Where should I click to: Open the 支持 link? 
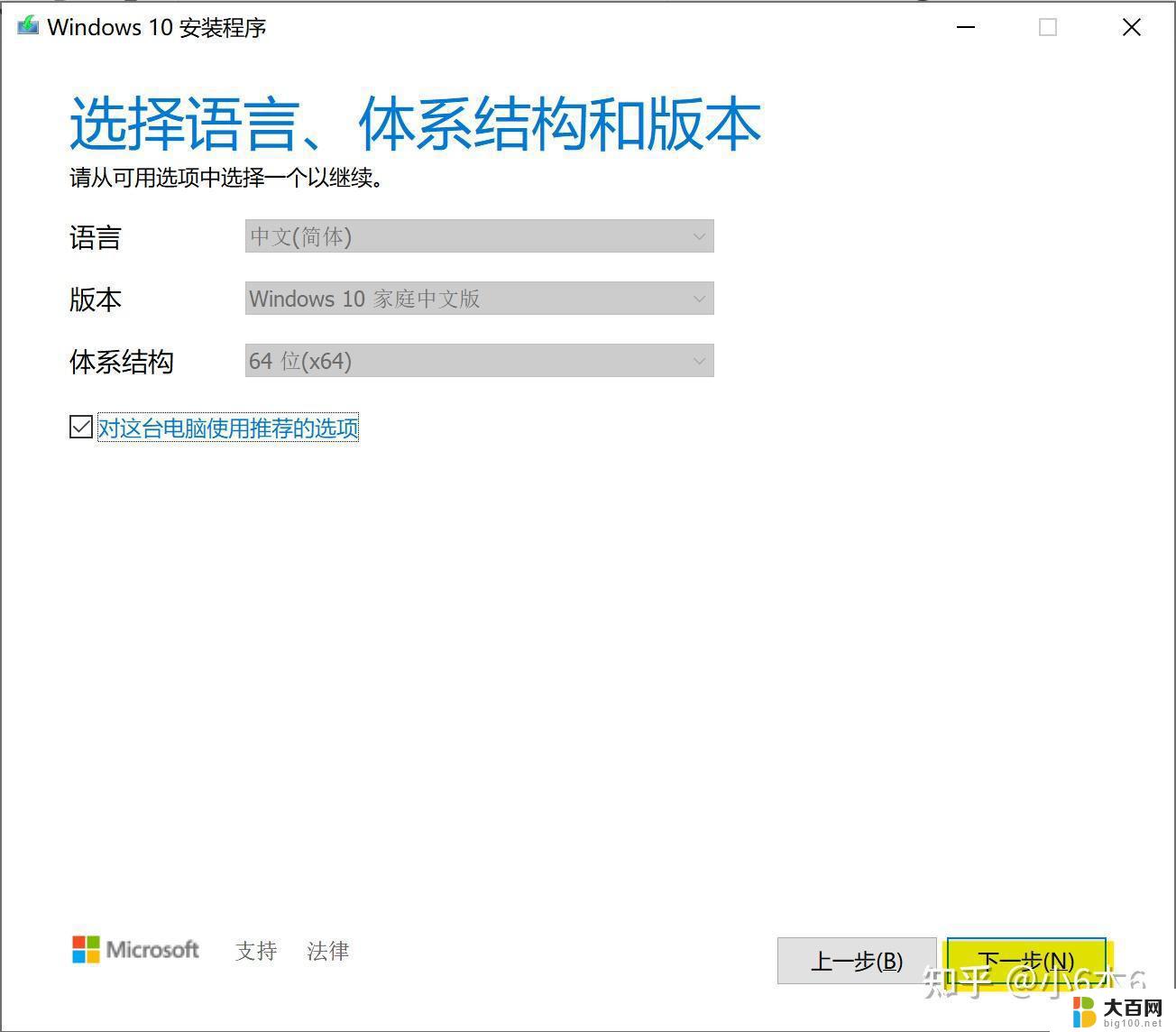pyautogui.click(x=256, y=950)
